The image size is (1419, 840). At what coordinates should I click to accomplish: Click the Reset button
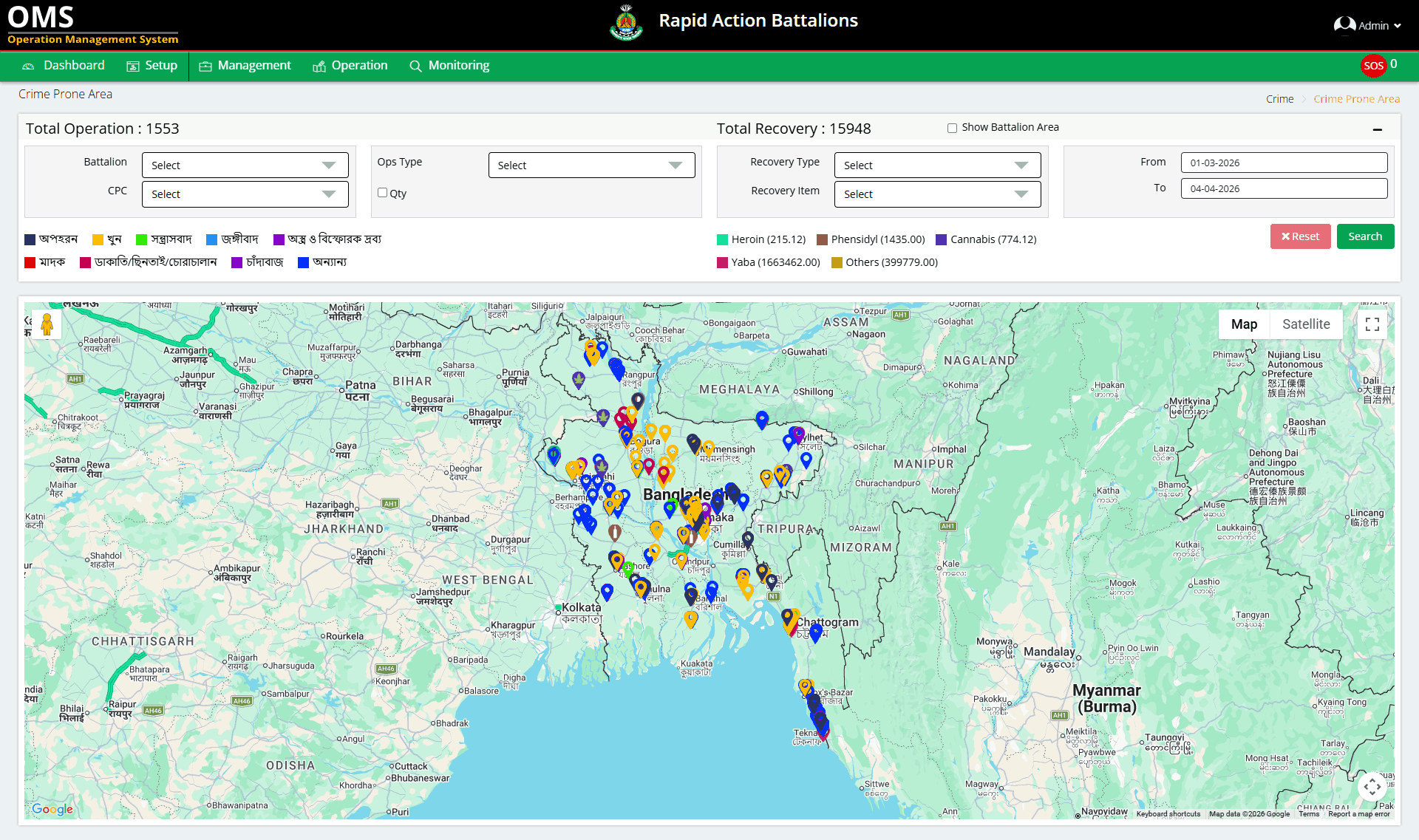click(x=1300, y=236)
